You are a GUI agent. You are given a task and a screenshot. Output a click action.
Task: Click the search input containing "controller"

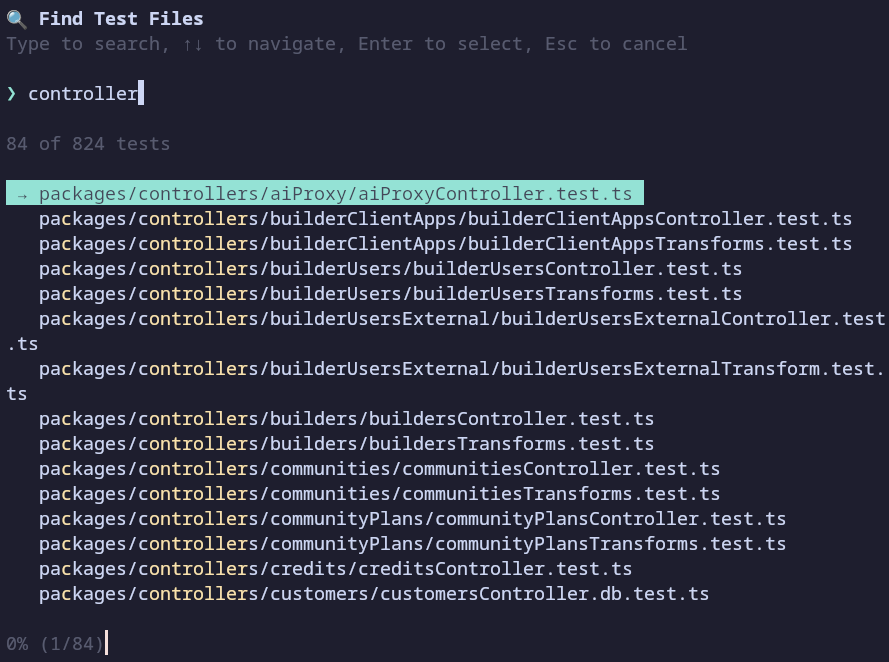tap(84, 94)
